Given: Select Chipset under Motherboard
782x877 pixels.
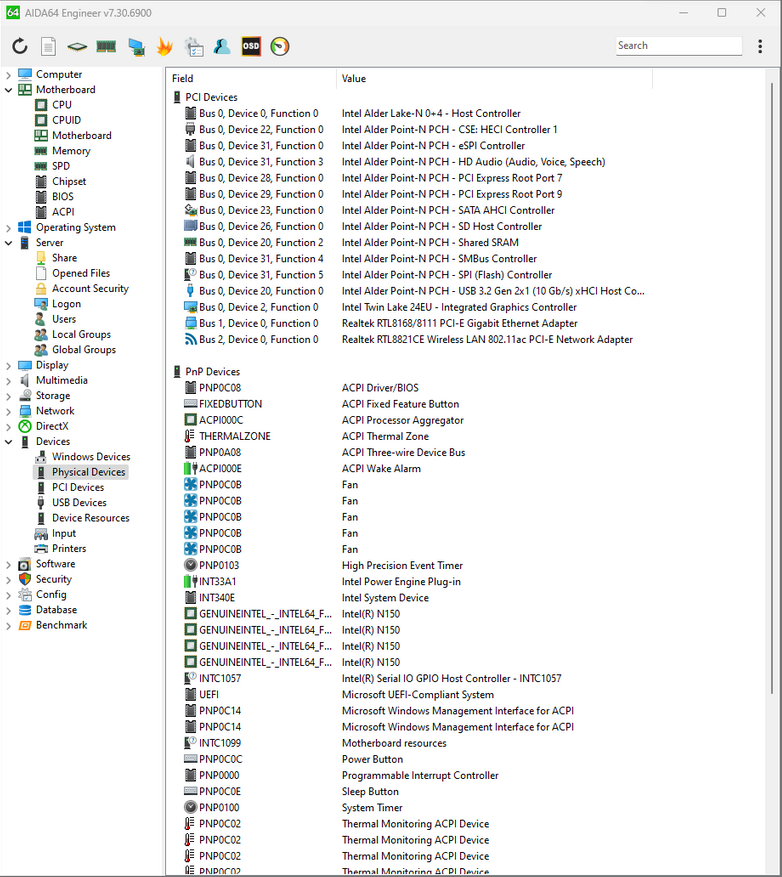Looking at the screenshot, I should tap(69, 181).
